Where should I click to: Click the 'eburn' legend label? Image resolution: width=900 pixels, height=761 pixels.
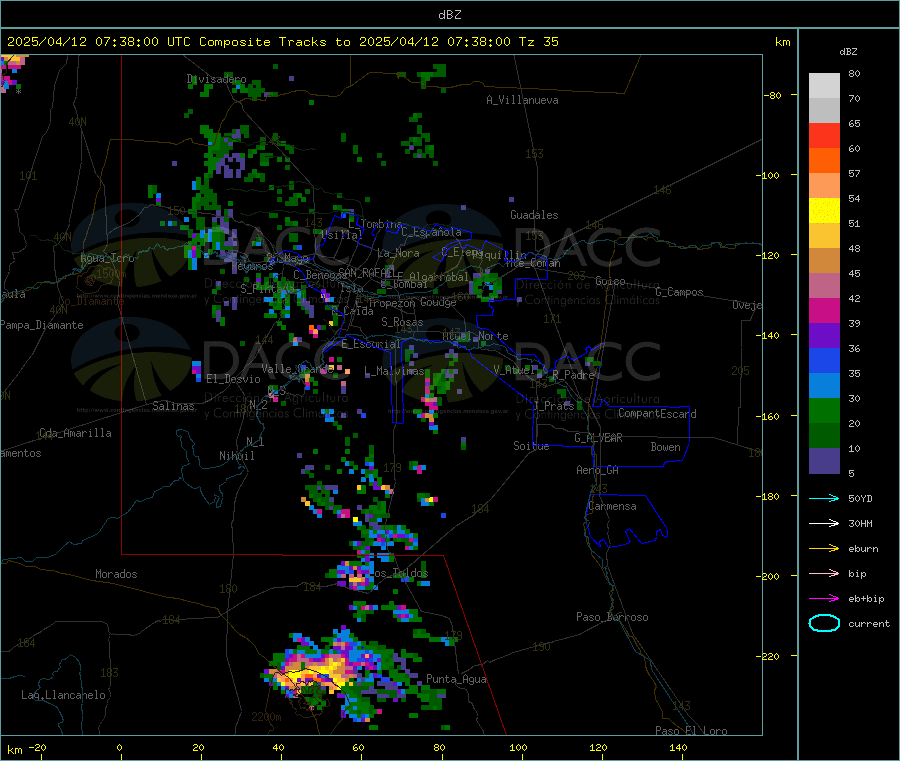(x=863, y=549)
